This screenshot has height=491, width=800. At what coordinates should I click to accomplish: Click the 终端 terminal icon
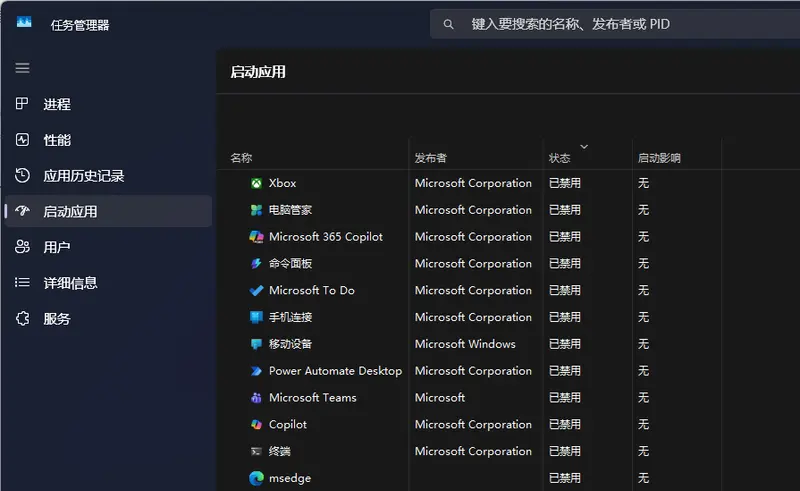click(x=256, y=451)
